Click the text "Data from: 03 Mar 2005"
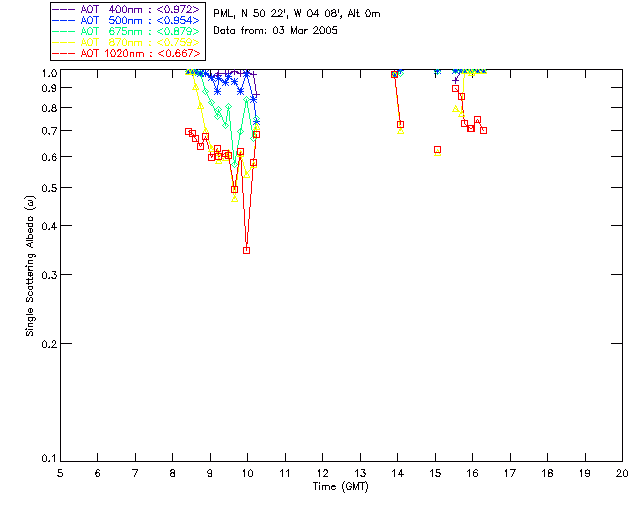 (276, 31)
